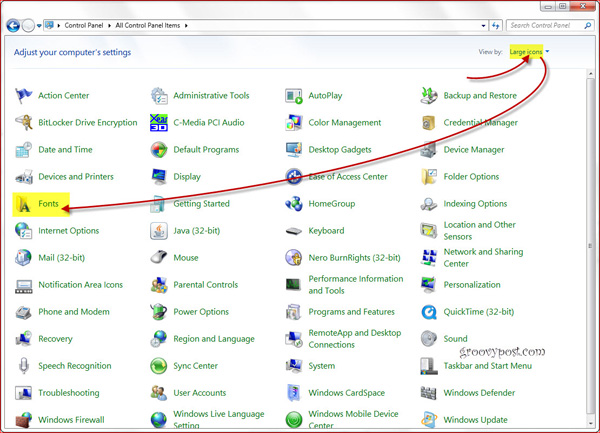This screenshot has height=433, width=600.
Task: Open the Date and Time calendar icon
Action: point(23,150)
